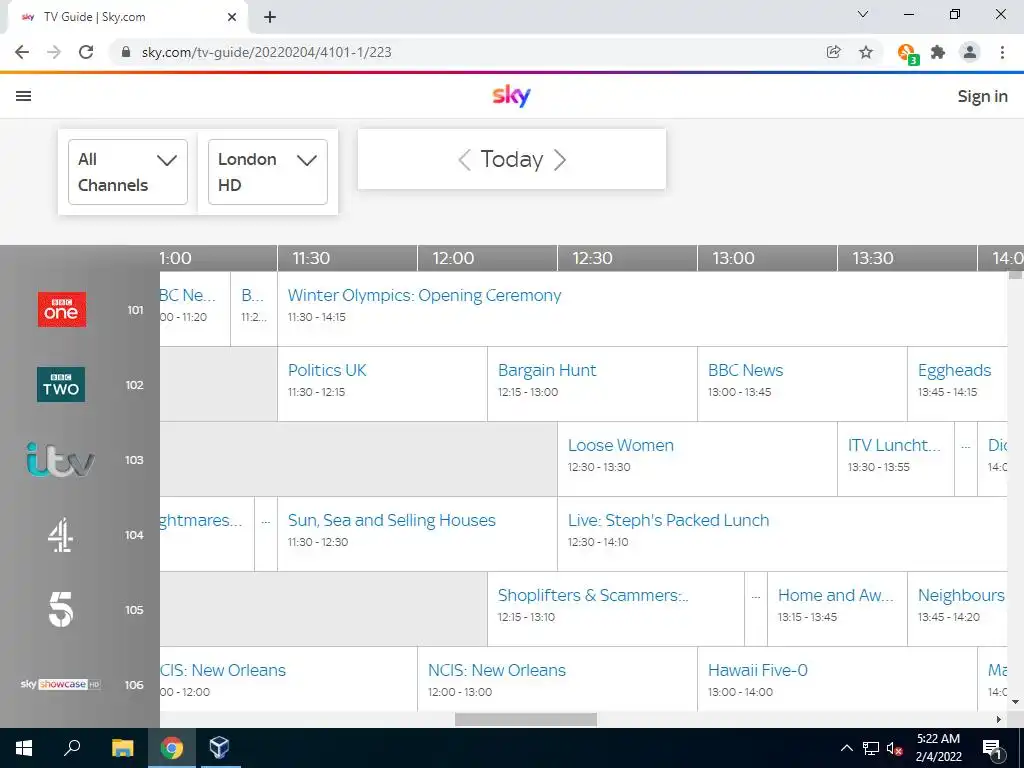1024x768 pixels.
Task: Open the short B... 11:2 BBC One listing
Action: [x=254, y=309]
